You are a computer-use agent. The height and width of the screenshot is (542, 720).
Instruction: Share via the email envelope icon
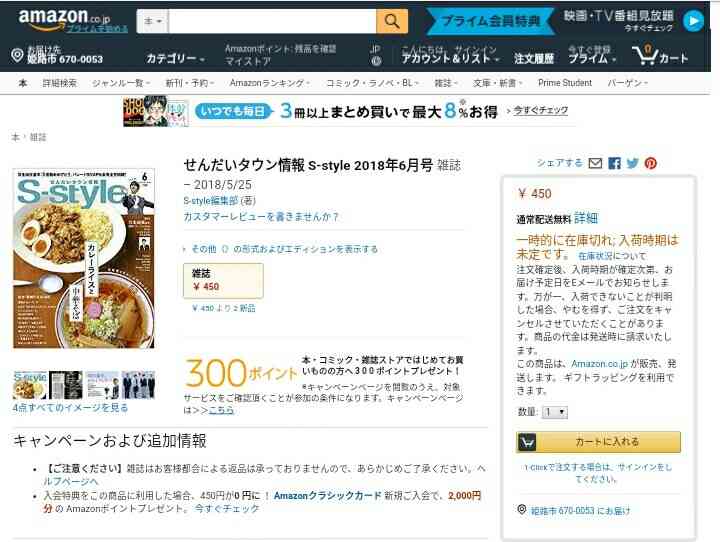[x=595, y=163]
